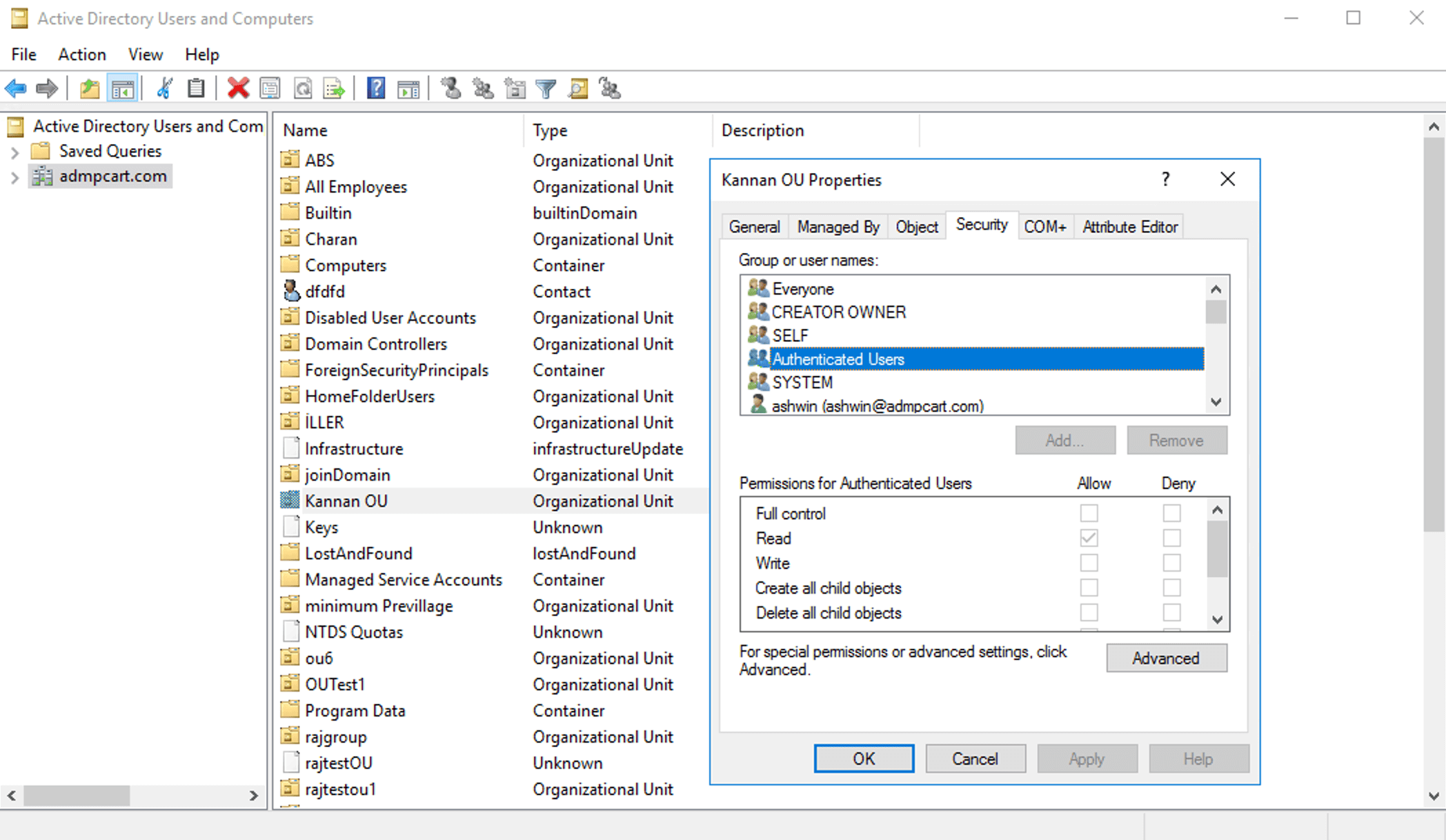Click the Create new user icon

[451, 88]
